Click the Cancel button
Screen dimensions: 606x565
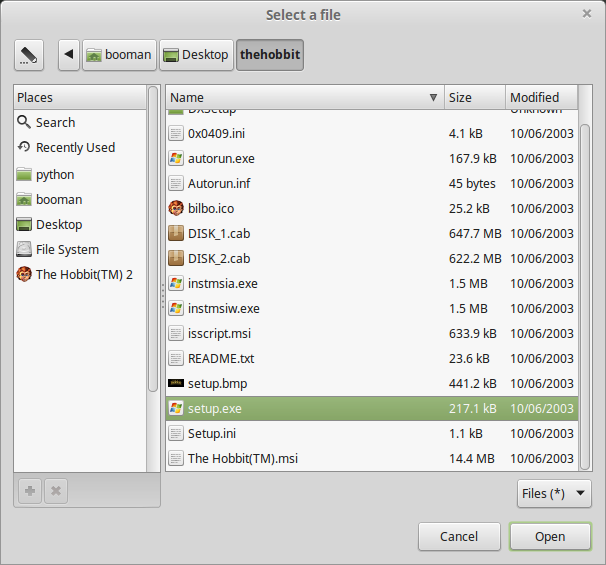click(459, 536)
